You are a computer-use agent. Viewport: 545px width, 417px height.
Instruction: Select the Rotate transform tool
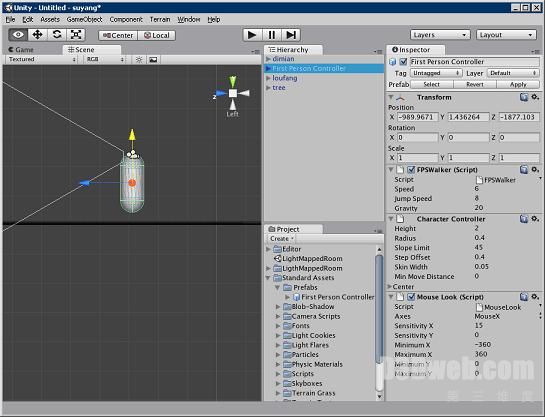tap(57, 34)
